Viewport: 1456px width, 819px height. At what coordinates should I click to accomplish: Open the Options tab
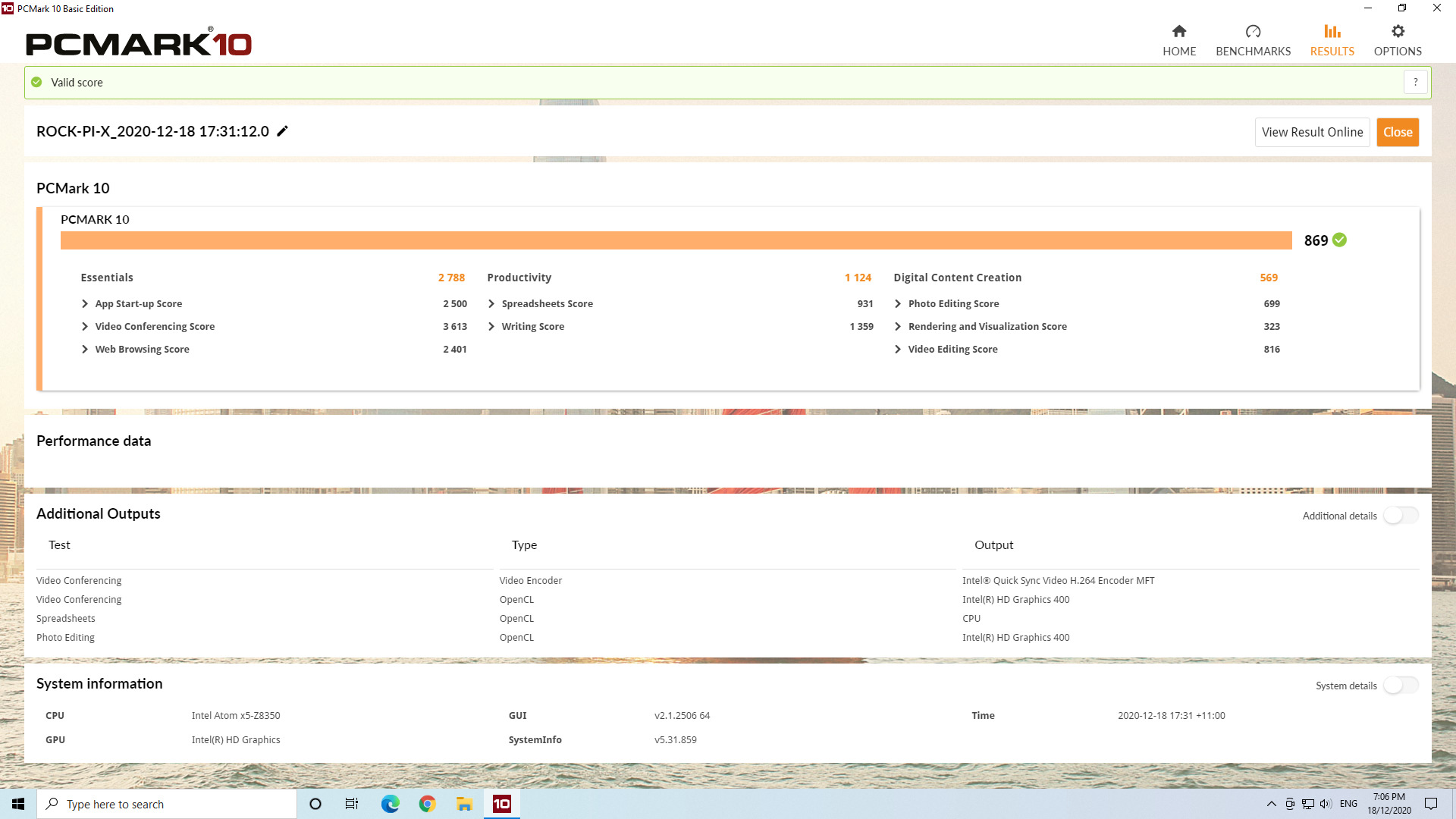tap(1398, 40)
